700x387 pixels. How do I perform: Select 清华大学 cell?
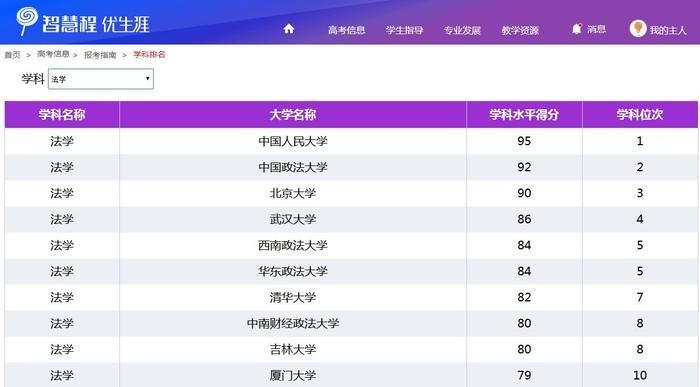[x=293, y=297]
